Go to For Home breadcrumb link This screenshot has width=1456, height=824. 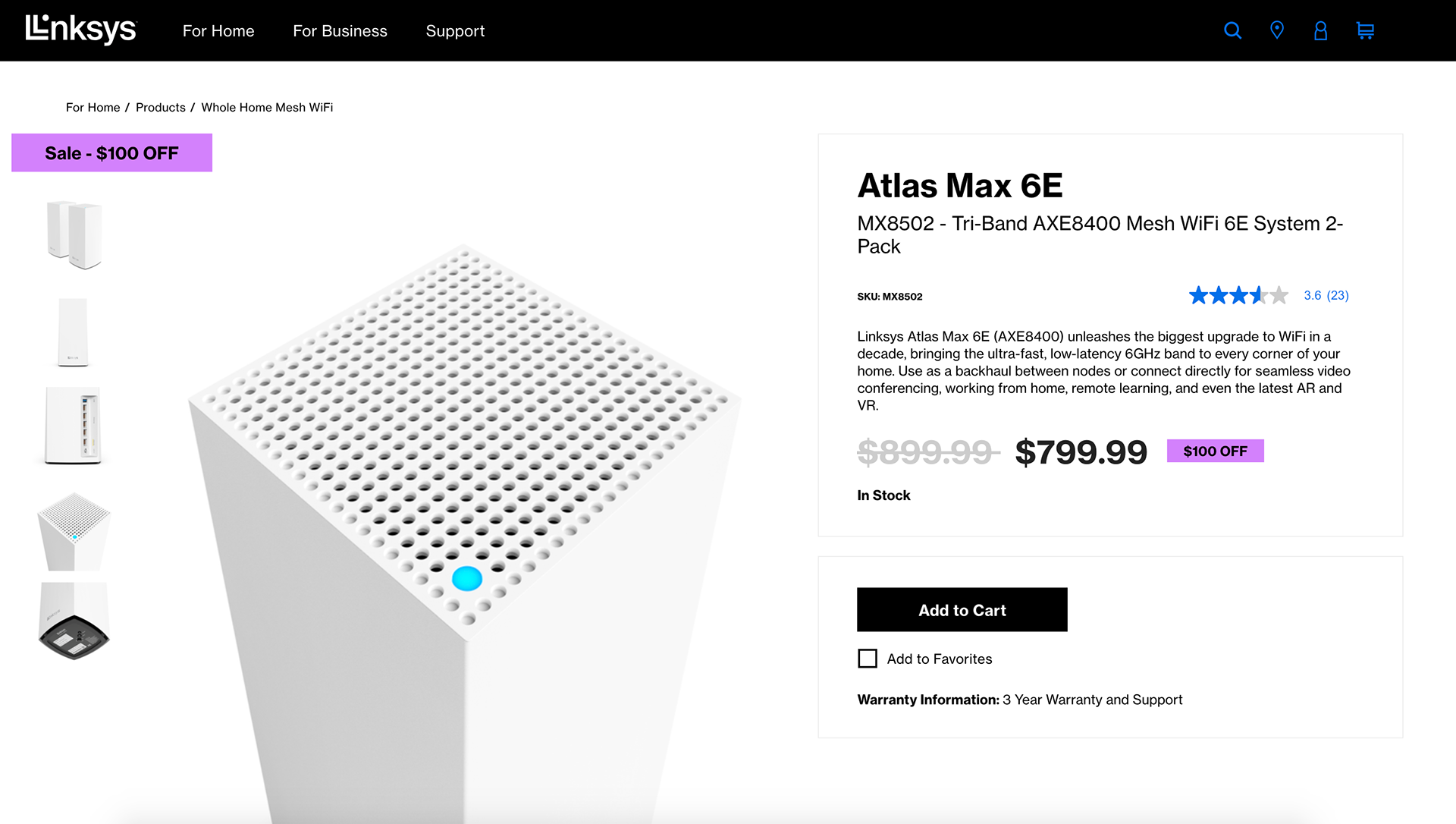pyautogui.click(x=93, y=108)
